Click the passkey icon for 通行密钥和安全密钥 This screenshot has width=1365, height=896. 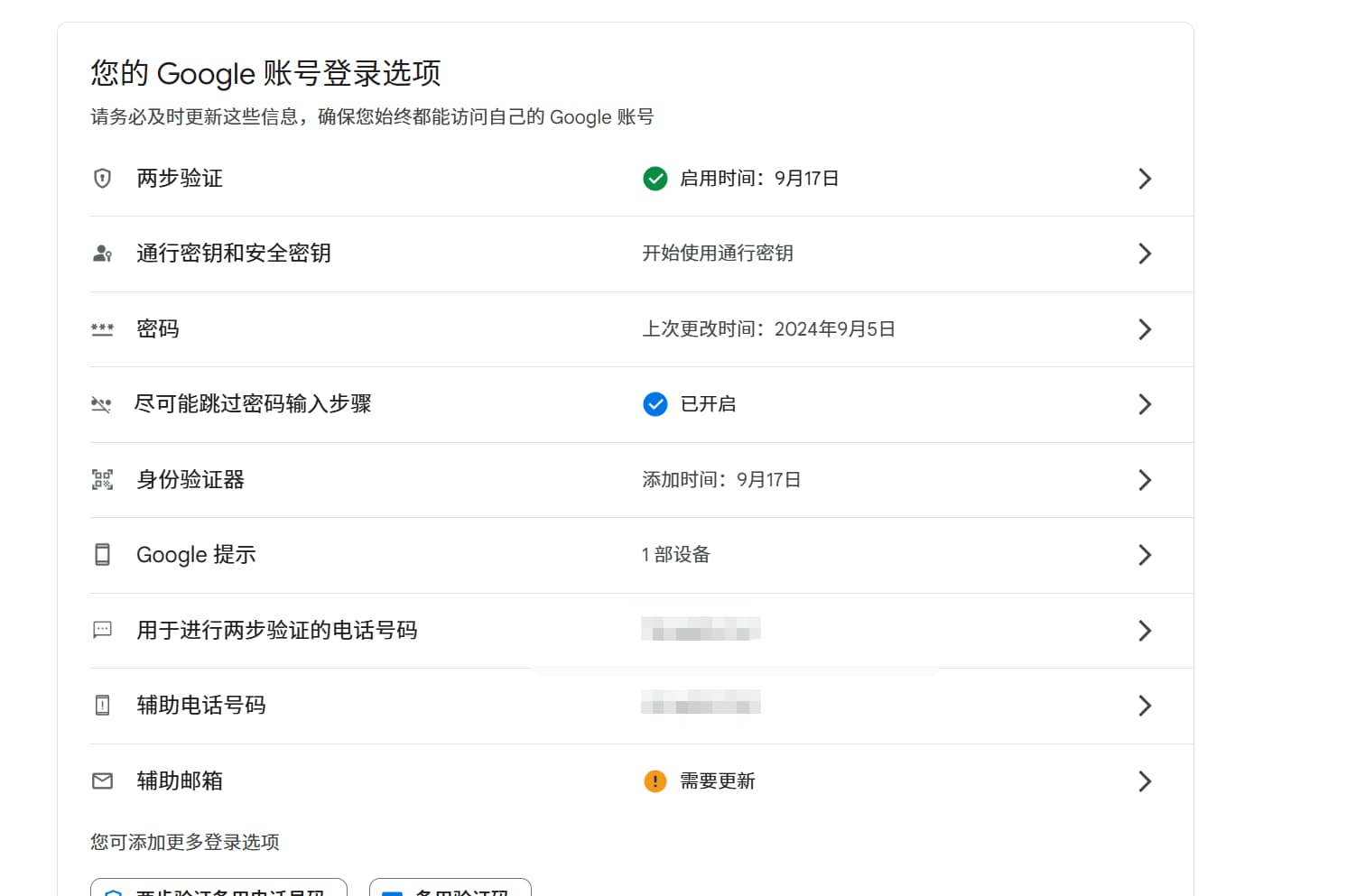pos(103,254)
